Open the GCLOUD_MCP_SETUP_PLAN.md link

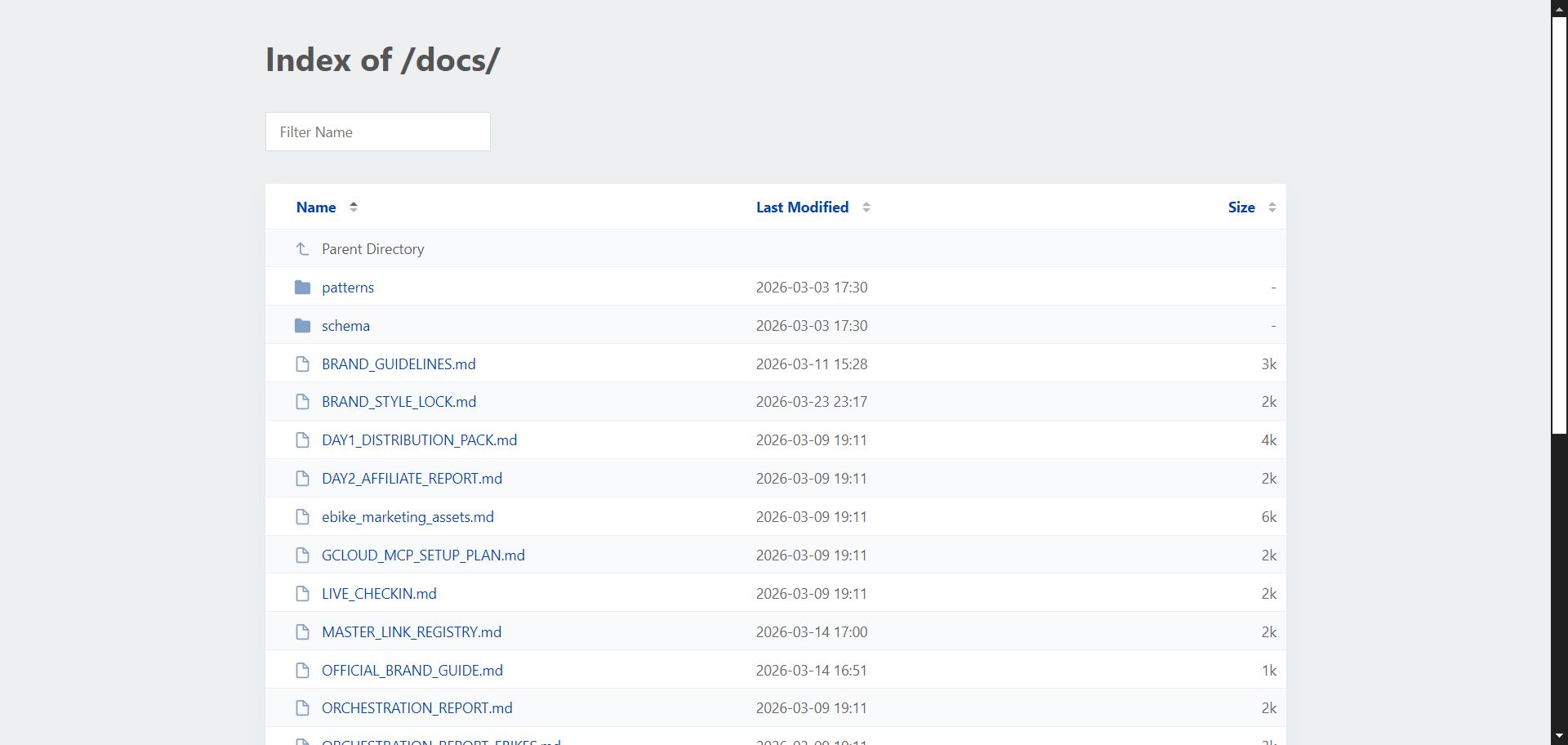point(423,555)
